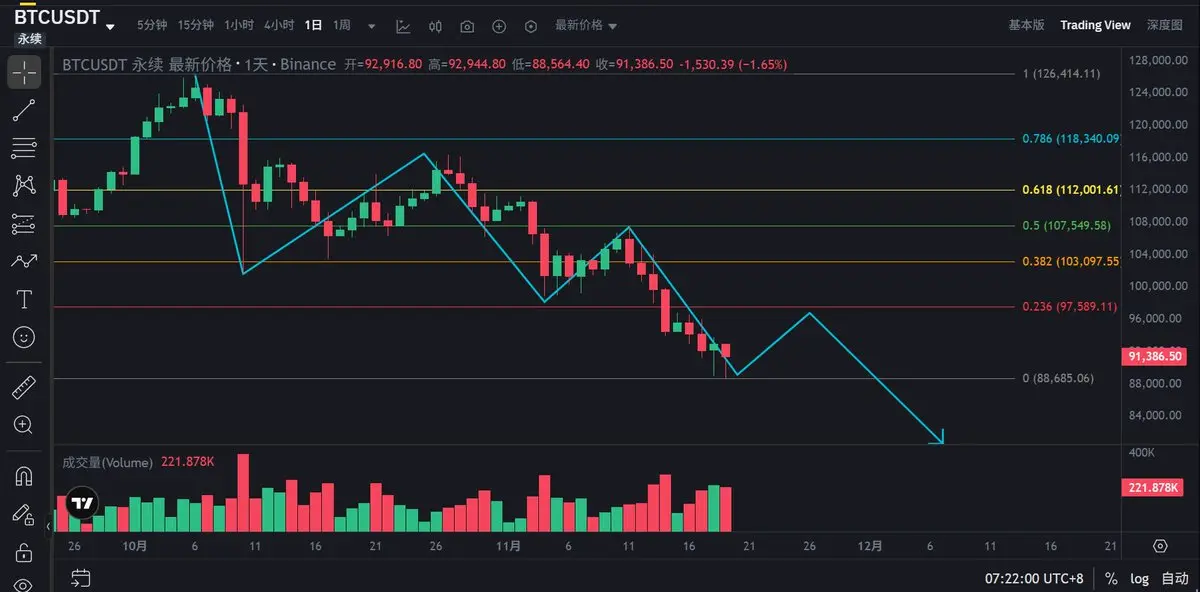The width and height of the screenshot is (1200, 592).
Task: Click the 12月 date on time axis
Action: click(x=870, y=546)
